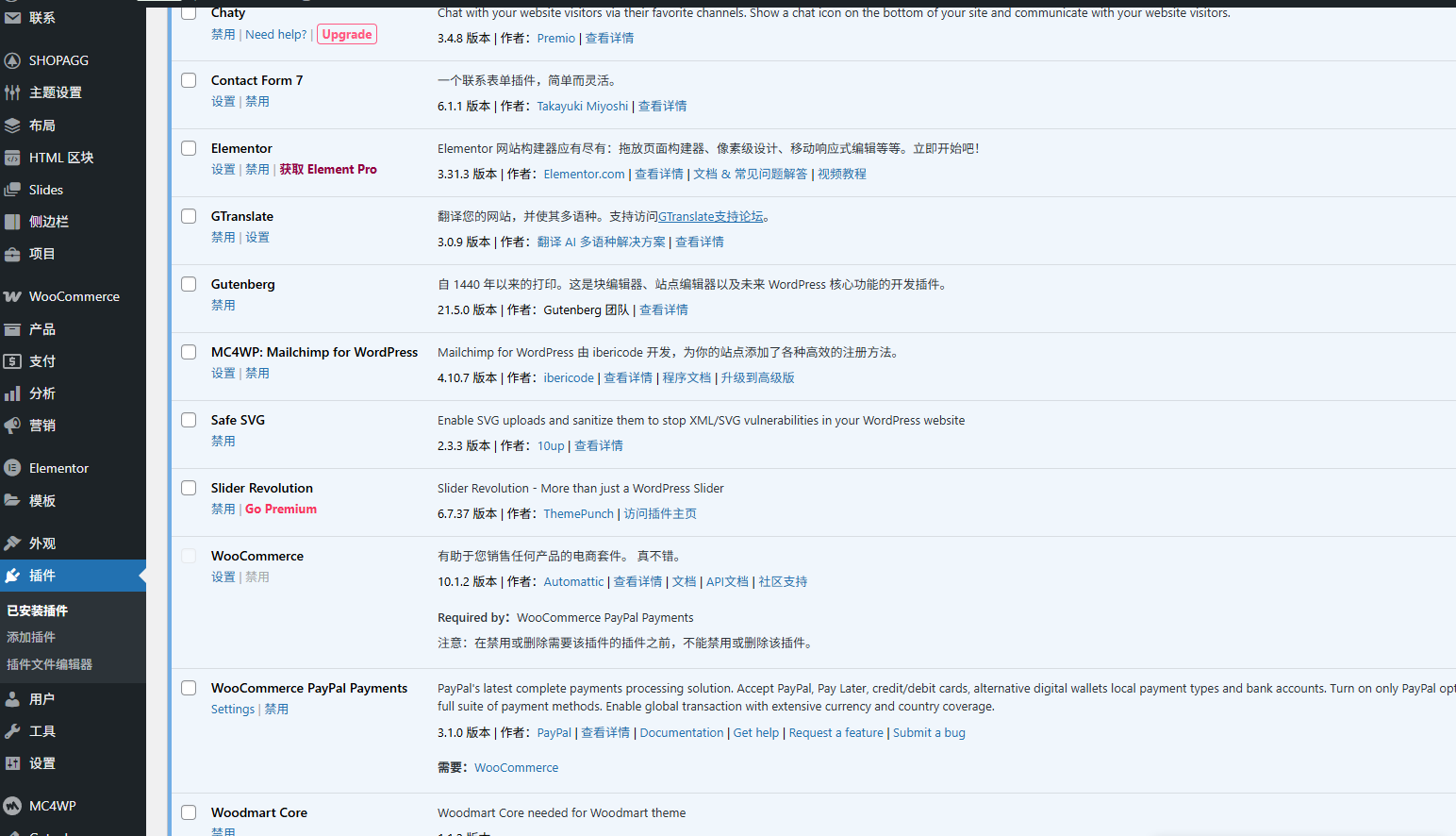Select the Safe SVG checkbox
Viewport: 1456px width, 836px height.
coord(189,420)
